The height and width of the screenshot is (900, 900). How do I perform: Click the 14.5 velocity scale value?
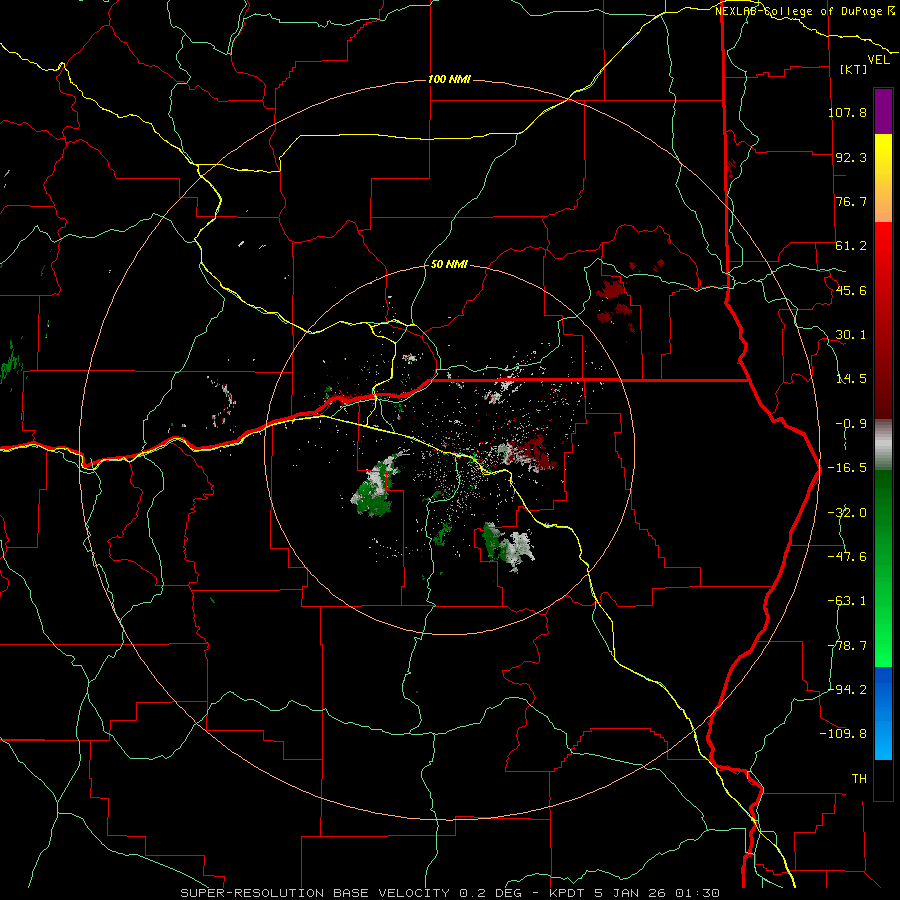[851, 379]
